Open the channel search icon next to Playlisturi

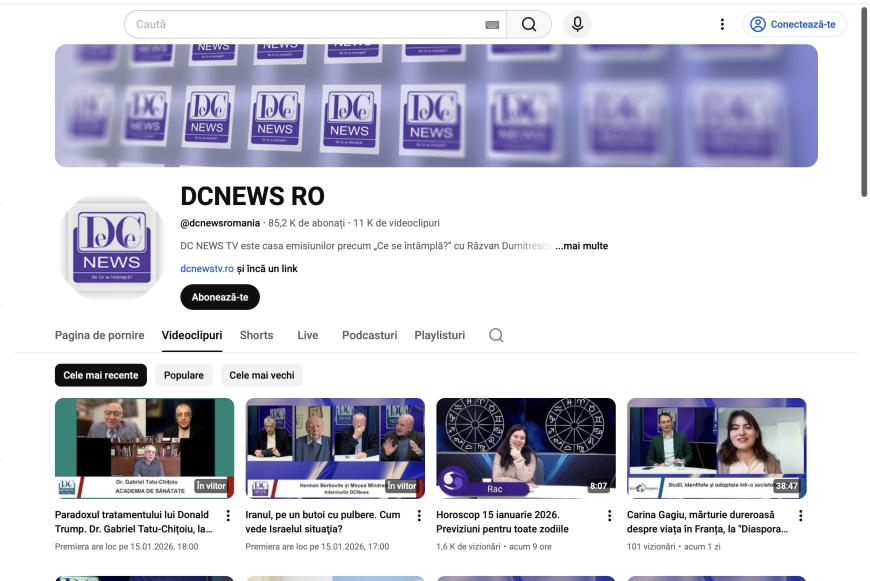pyautogui.click(x=492, y=335)
